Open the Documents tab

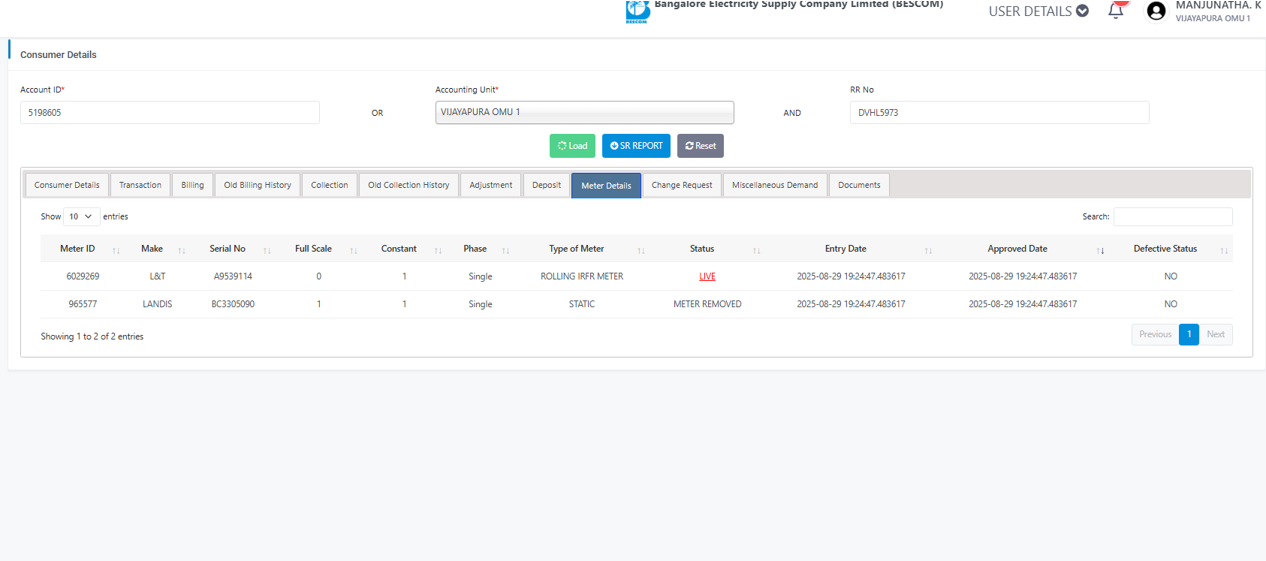(859, 185)
